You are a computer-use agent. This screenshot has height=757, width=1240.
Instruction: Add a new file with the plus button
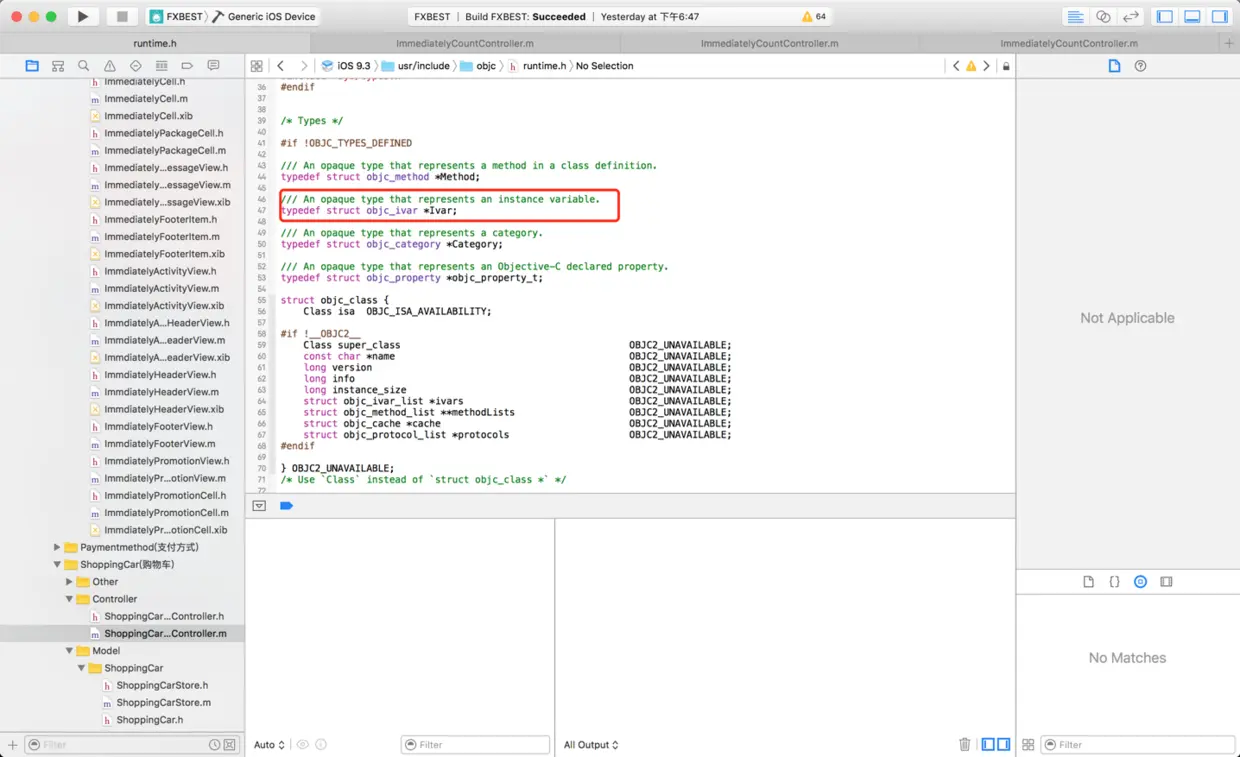point(13,744)
